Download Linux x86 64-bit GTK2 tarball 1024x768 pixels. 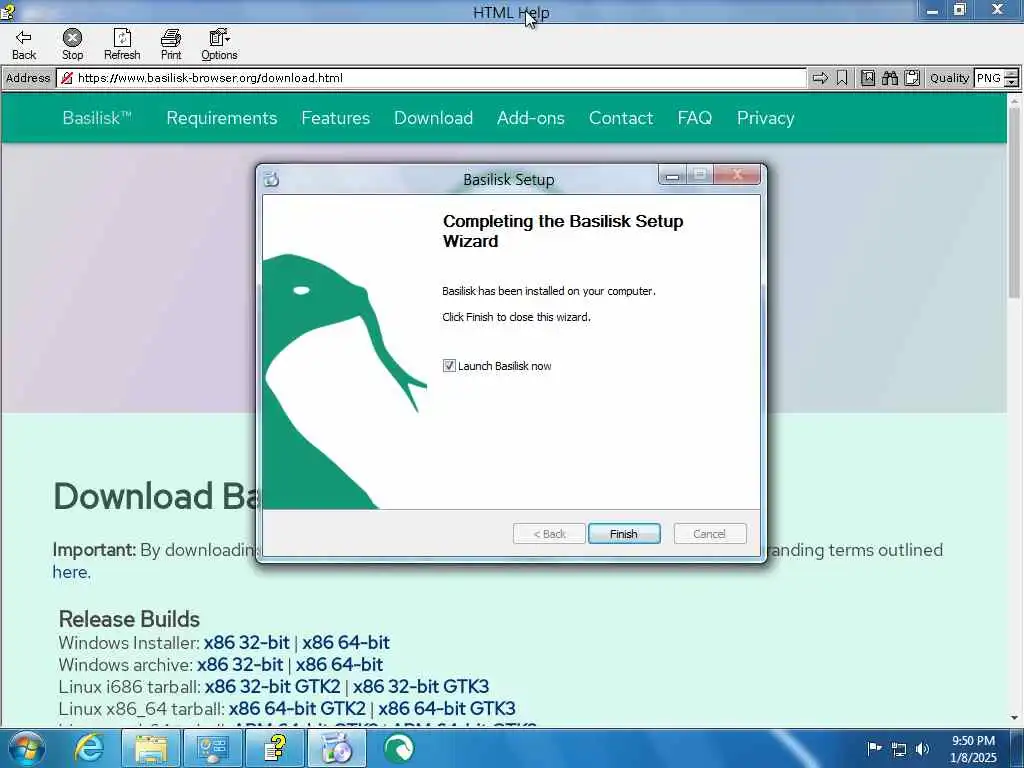click(x=297, y=709)
